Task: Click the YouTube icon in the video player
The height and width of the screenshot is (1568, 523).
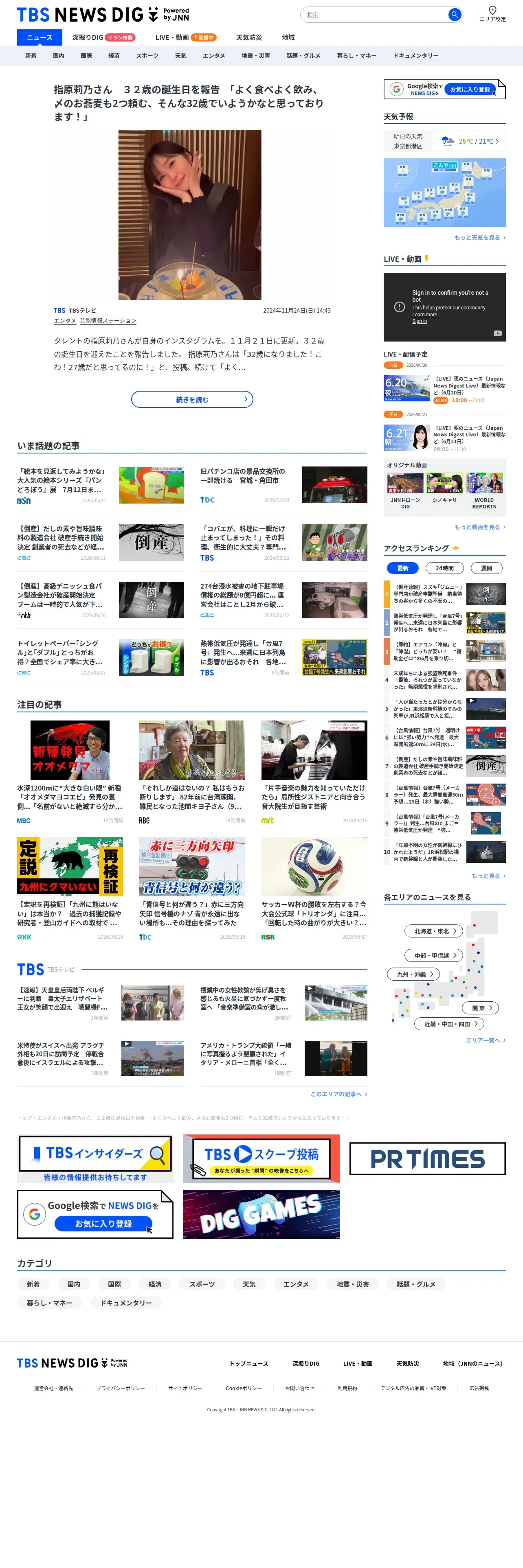Action: click(497, 333)
